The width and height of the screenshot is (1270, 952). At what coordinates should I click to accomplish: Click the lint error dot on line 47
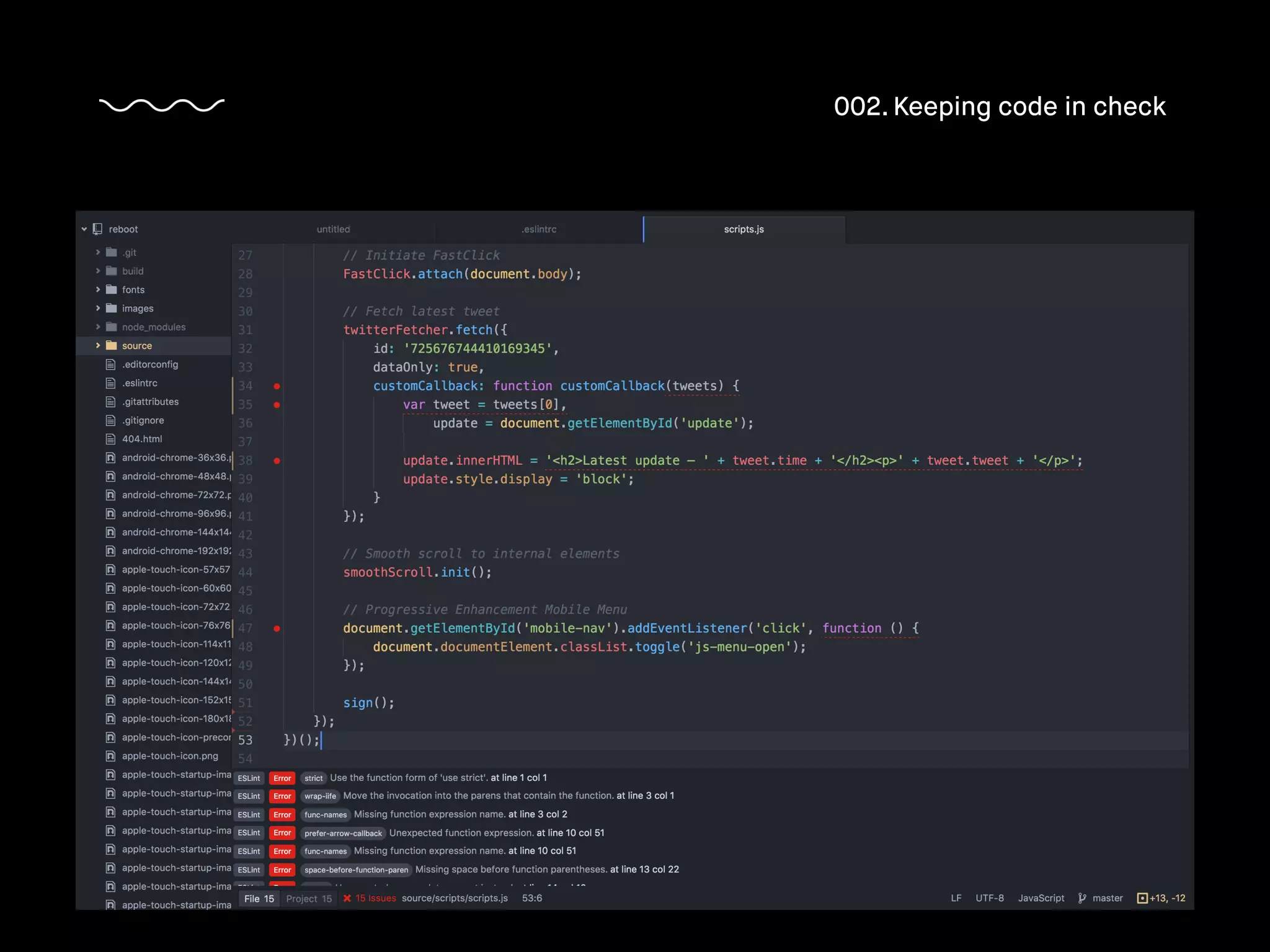(x=277, y=628)
